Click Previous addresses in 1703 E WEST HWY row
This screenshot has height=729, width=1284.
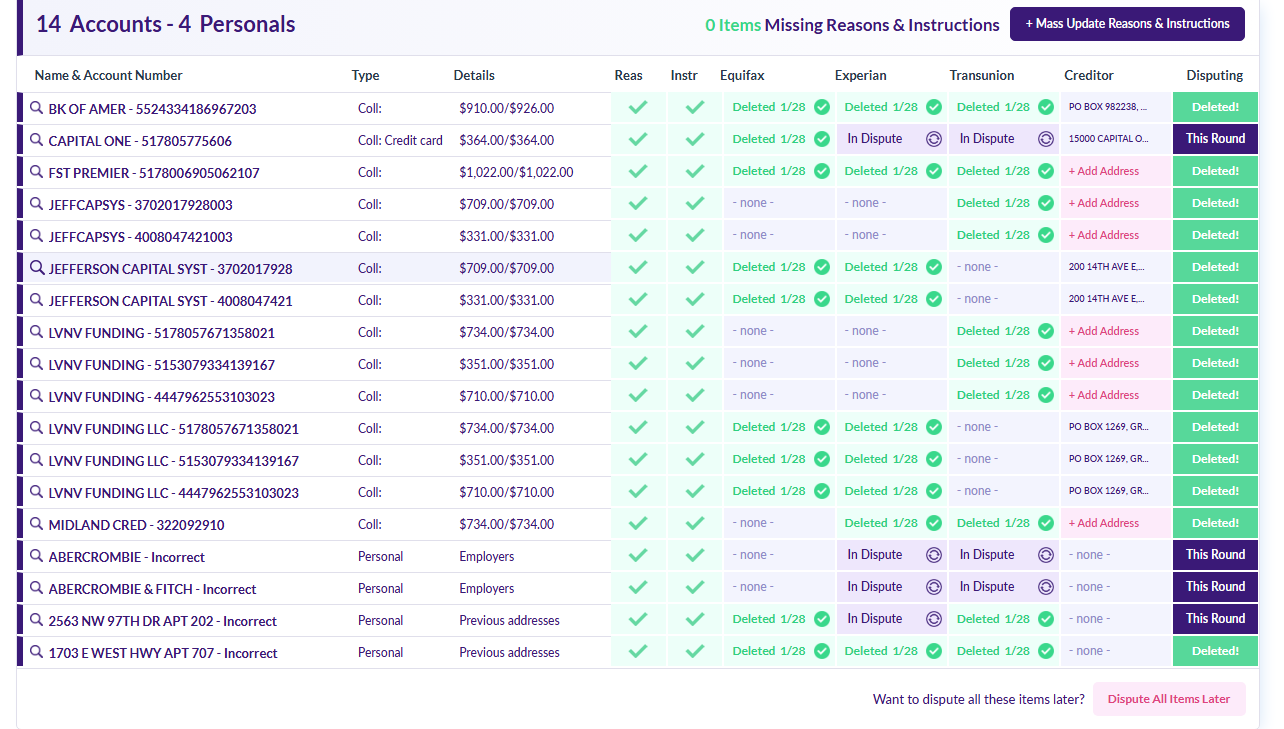[x=509, y=652]
